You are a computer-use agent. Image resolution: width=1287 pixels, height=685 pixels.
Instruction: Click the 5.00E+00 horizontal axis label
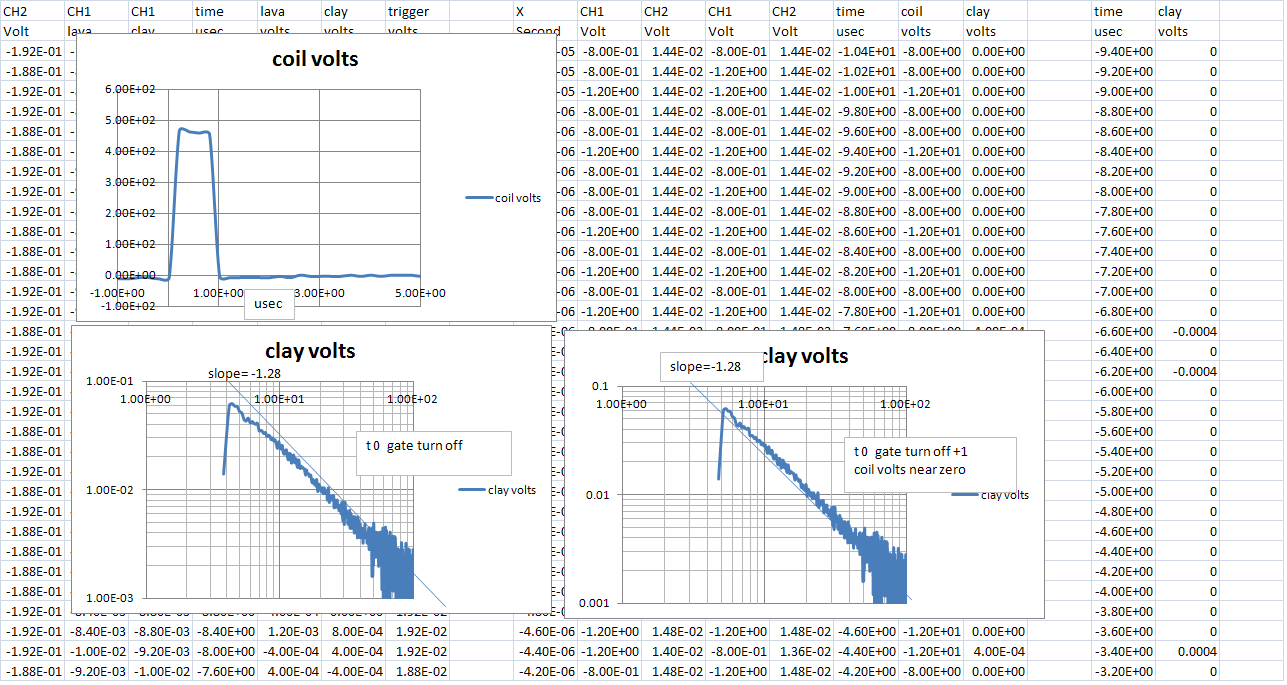coord(419,293)
